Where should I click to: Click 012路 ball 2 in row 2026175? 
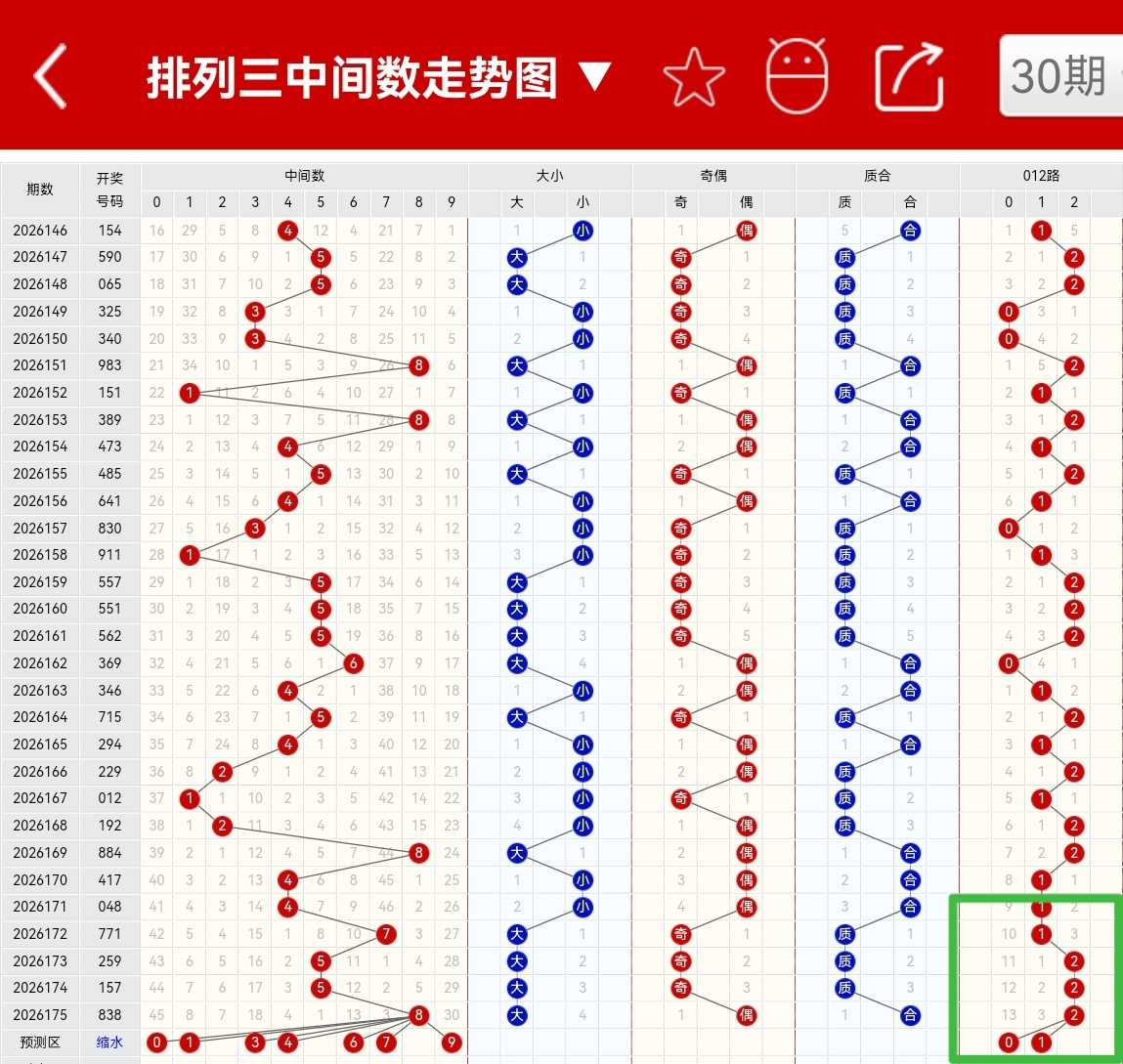[1074, 1015]
